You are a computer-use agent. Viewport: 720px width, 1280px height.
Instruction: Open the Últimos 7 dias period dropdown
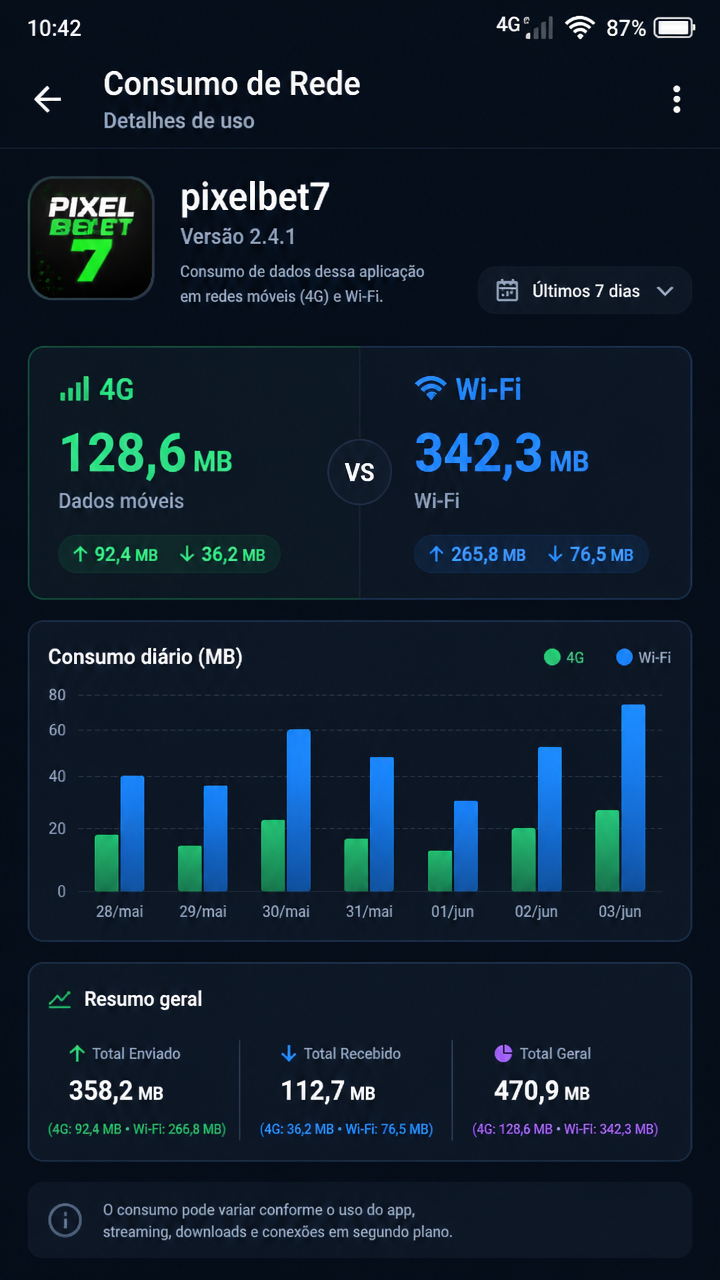(585, 291)
